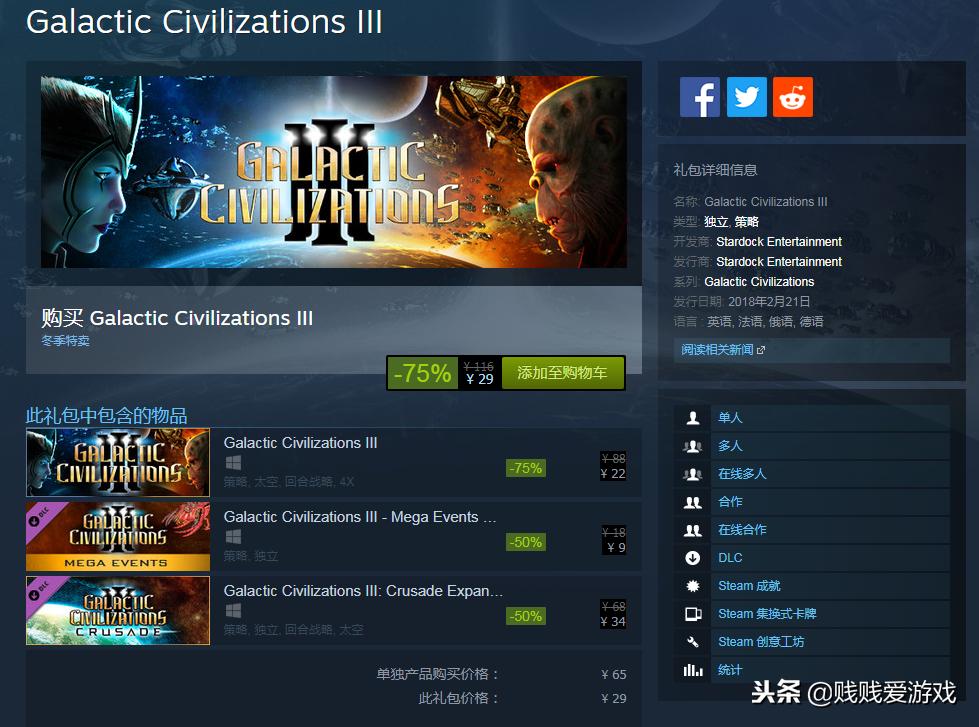Open the Galactic Civilizations III base game entry
Viewport: 979px width, 727px height.
(333, 462)
